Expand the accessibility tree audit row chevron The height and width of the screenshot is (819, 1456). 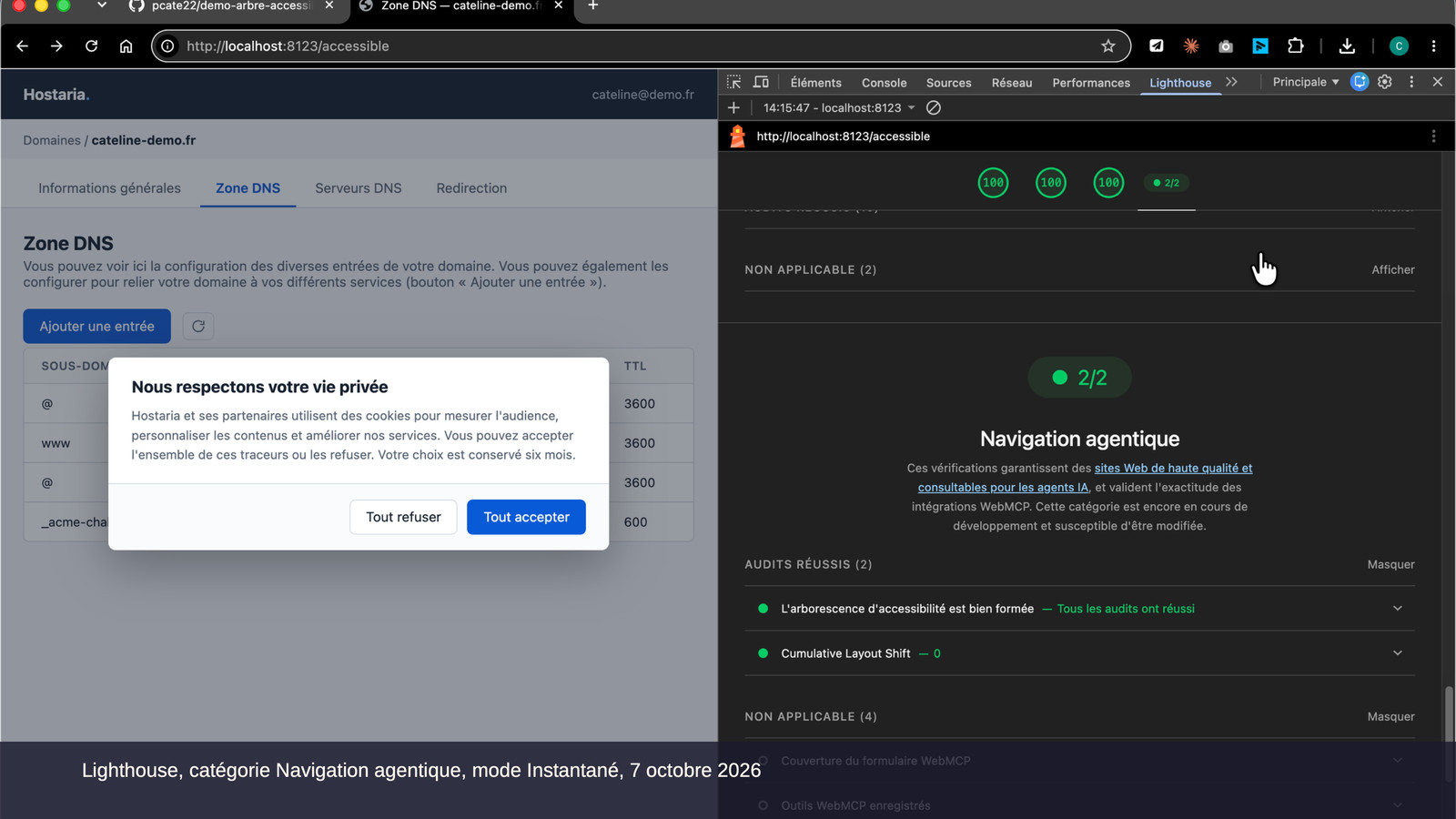[1398, 608]
